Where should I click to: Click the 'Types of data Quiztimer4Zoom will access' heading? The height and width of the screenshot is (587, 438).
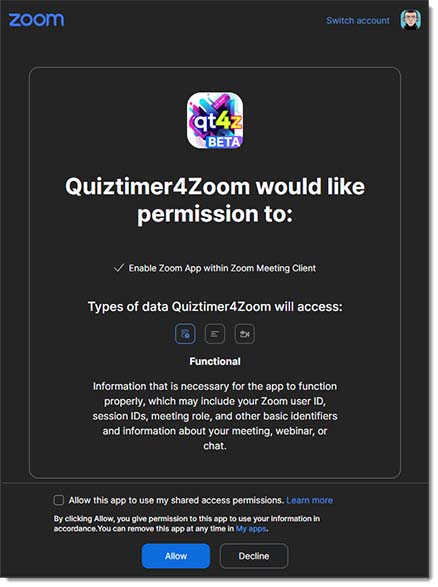pos(215,307)
